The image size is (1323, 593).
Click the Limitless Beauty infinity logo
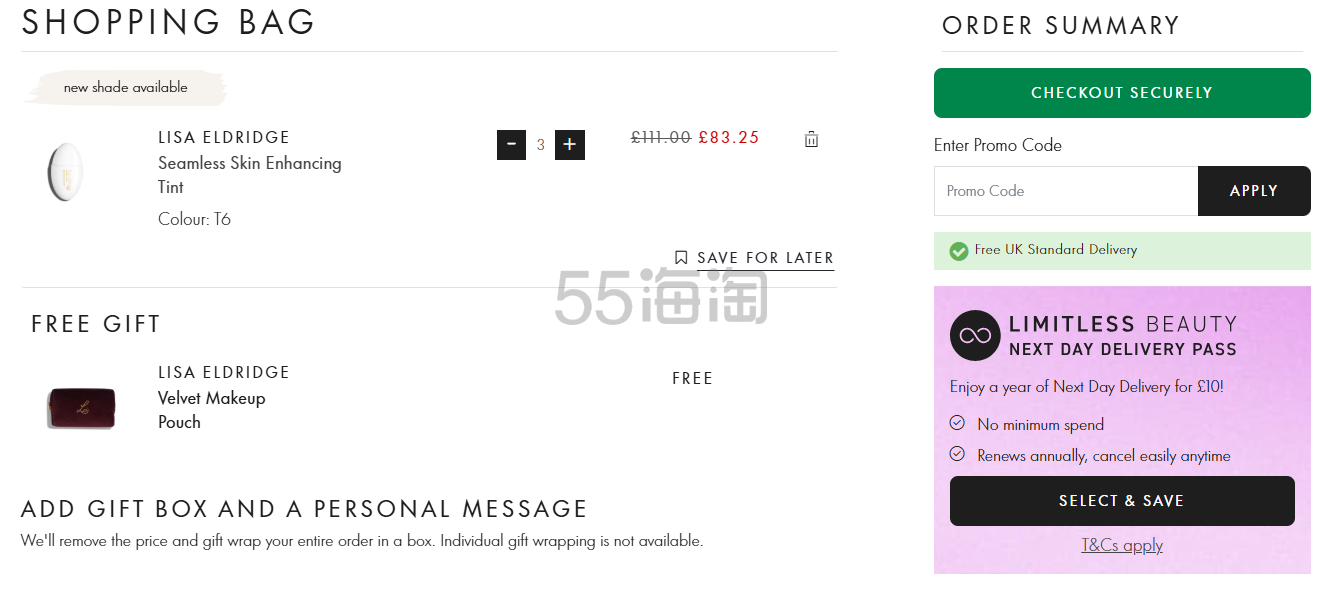tap(974, 336)
